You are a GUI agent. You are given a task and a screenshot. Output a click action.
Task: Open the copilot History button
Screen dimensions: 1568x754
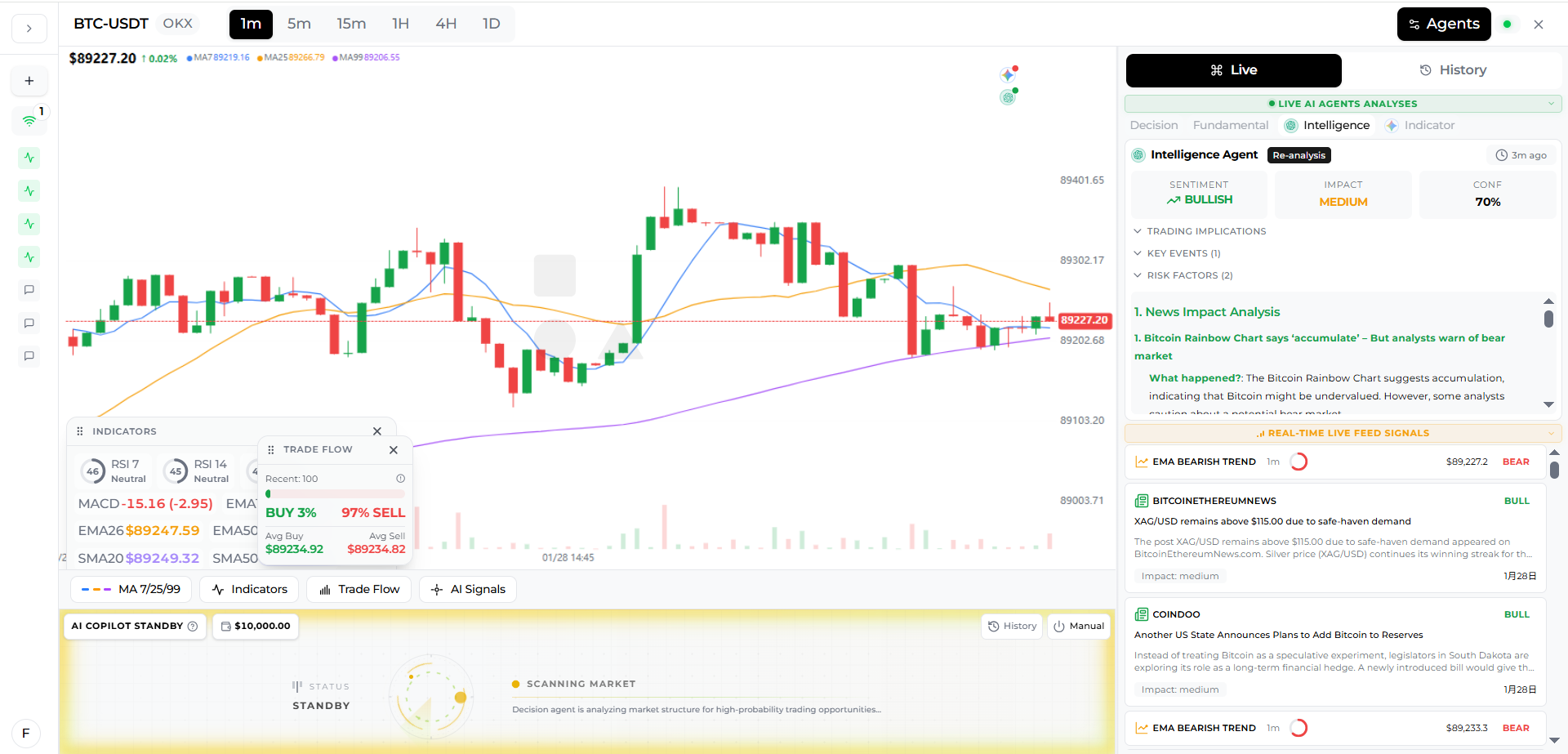point(1012,627)
